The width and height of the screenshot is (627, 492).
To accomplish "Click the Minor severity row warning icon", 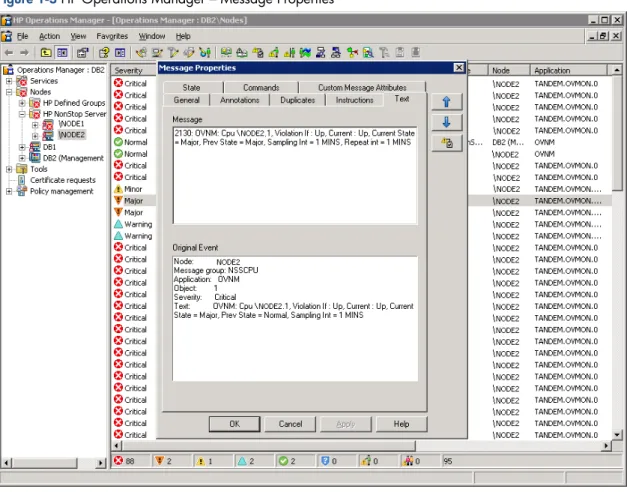I will 118,189.
